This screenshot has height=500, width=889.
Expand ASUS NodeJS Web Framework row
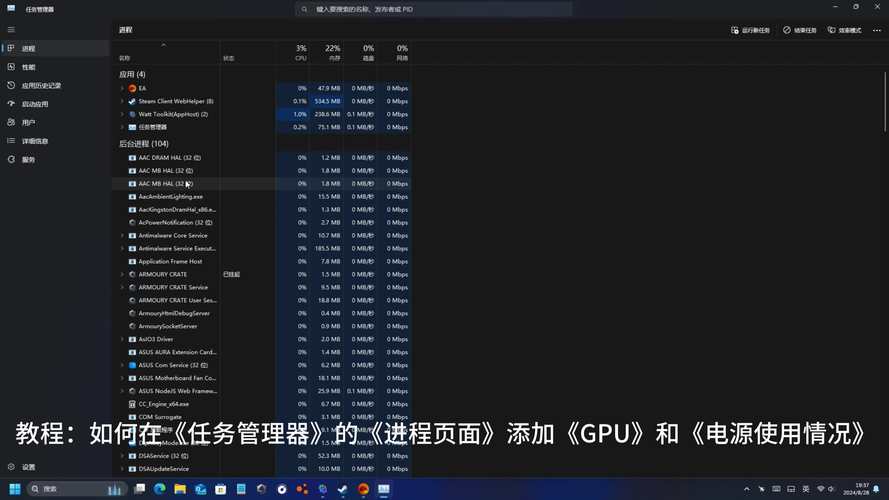coord(122,391)
